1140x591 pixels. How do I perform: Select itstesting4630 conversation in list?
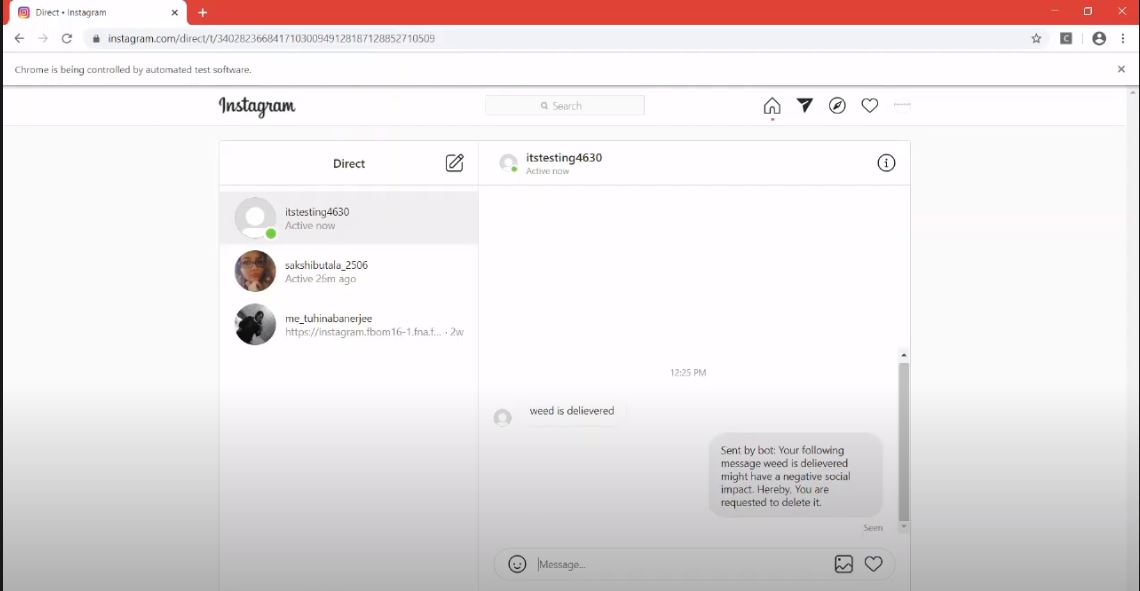349,218
